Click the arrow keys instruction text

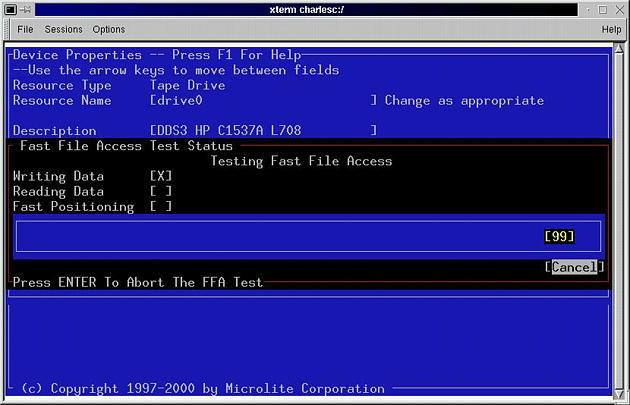(x=176, y=70)
